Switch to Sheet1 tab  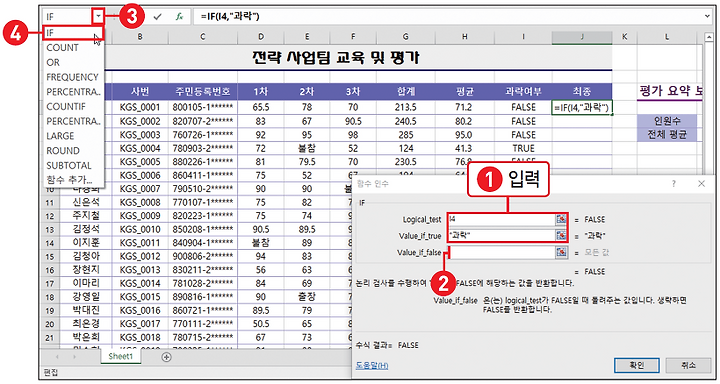click(x=120, y=357)
